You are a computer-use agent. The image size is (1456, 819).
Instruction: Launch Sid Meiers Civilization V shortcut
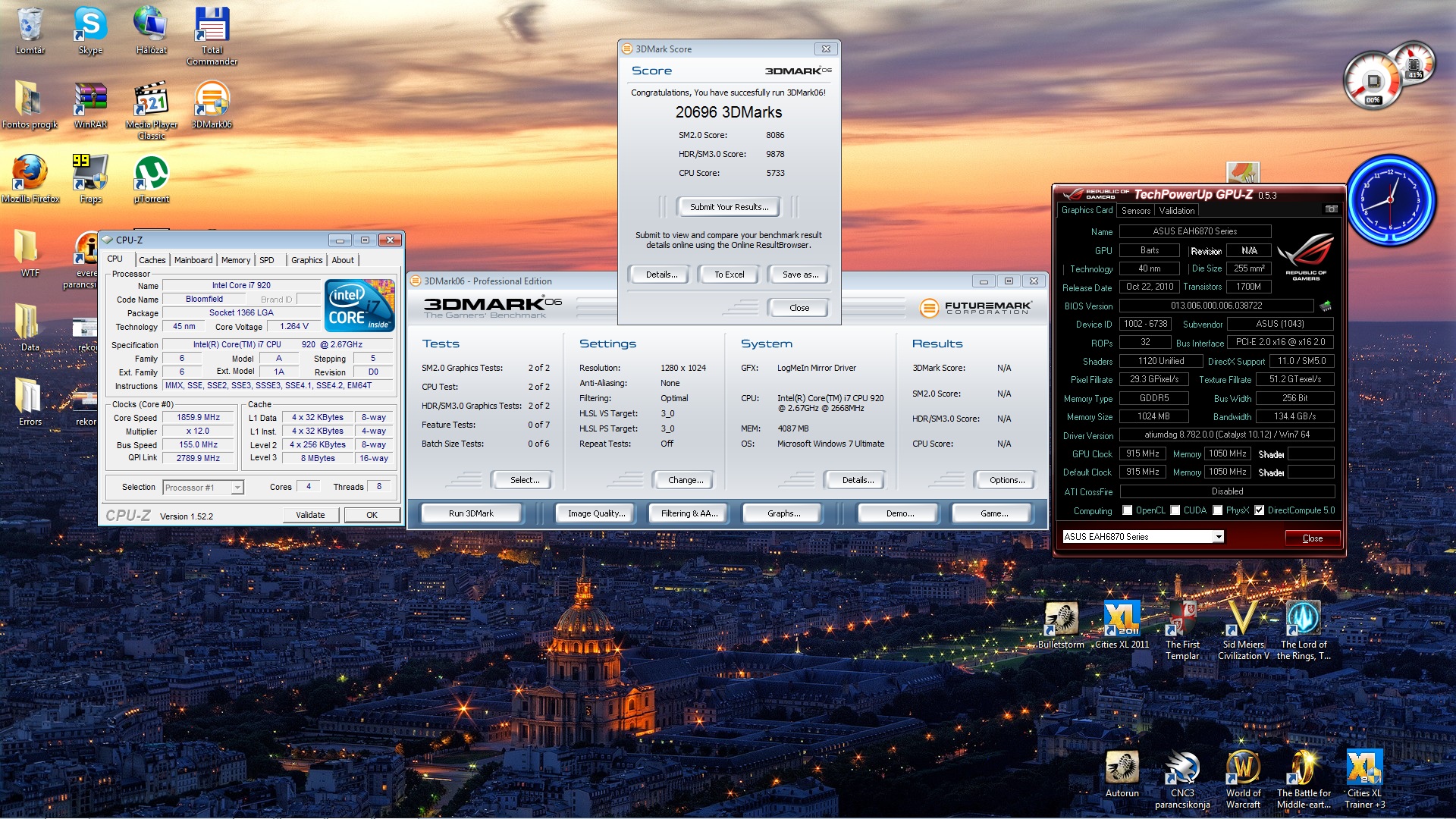click(1244, 630)
